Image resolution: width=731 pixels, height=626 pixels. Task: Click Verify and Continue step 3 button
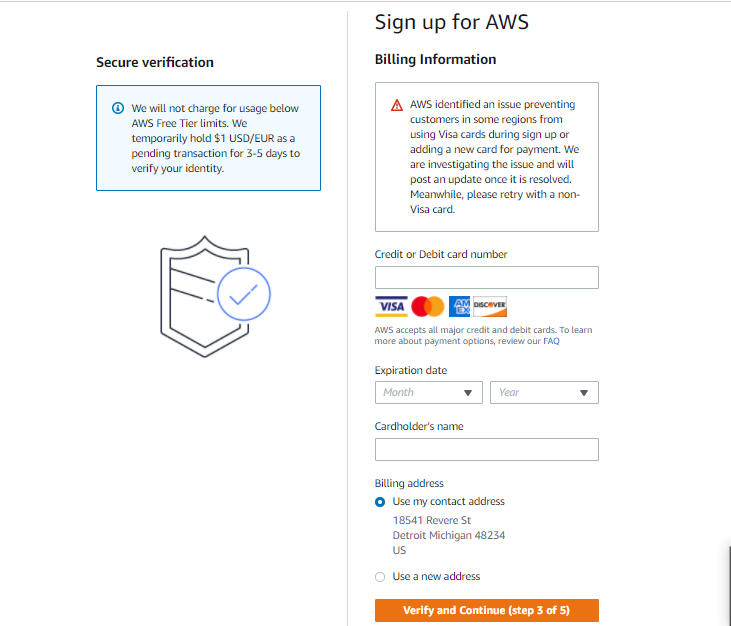(487, 610)
